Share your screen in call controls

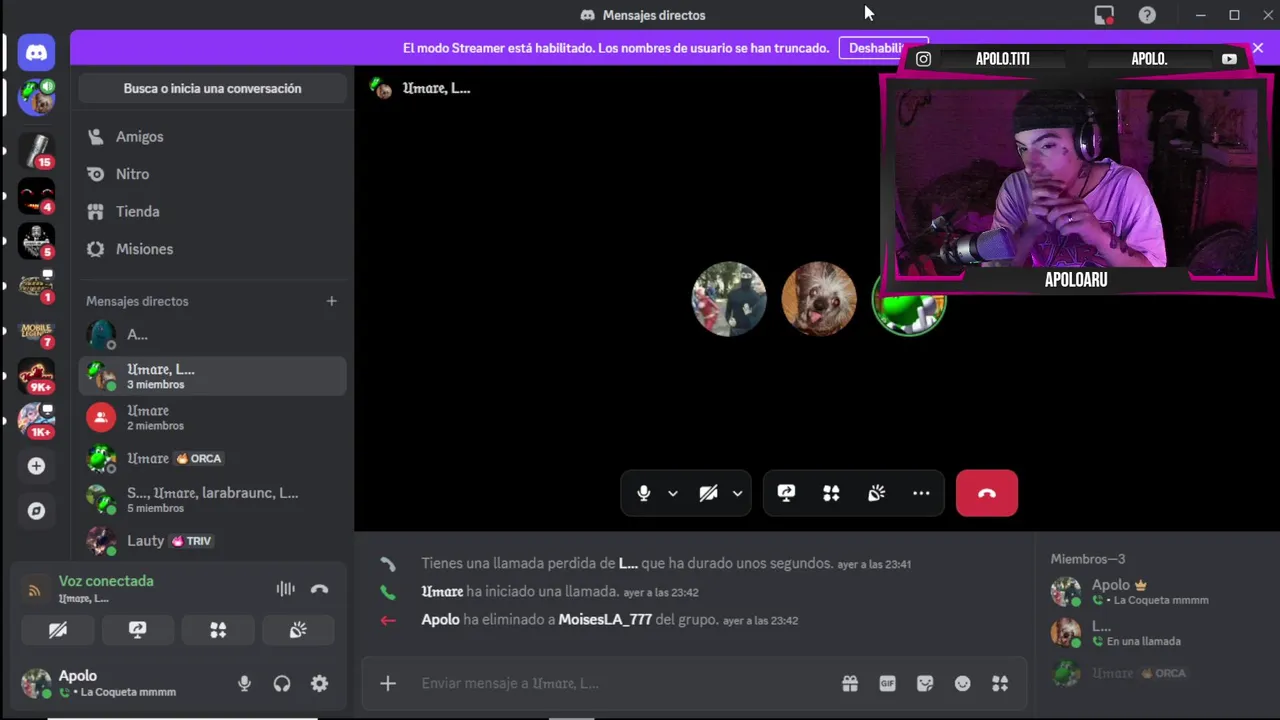[x=786, y=493]
